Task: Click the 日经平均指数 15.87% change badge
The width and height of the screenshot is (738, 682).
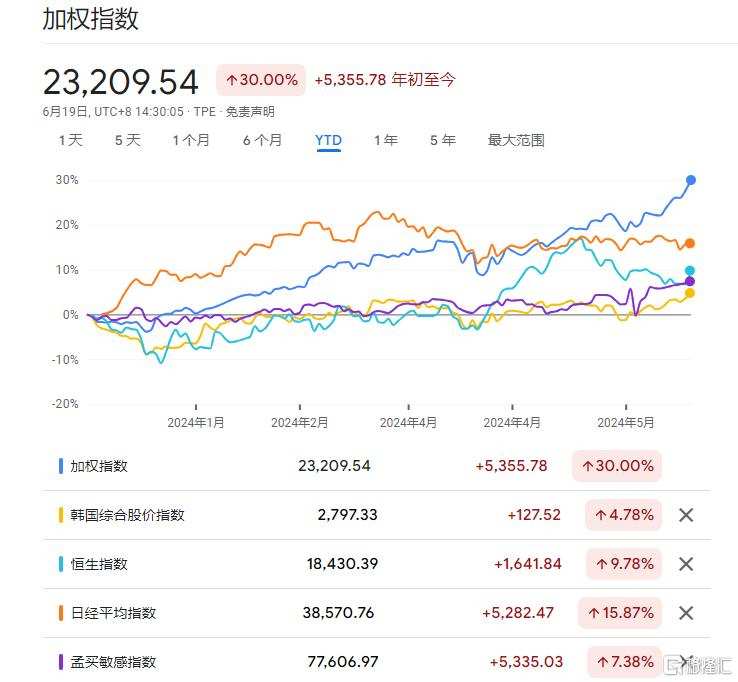Action: point(618,613)
